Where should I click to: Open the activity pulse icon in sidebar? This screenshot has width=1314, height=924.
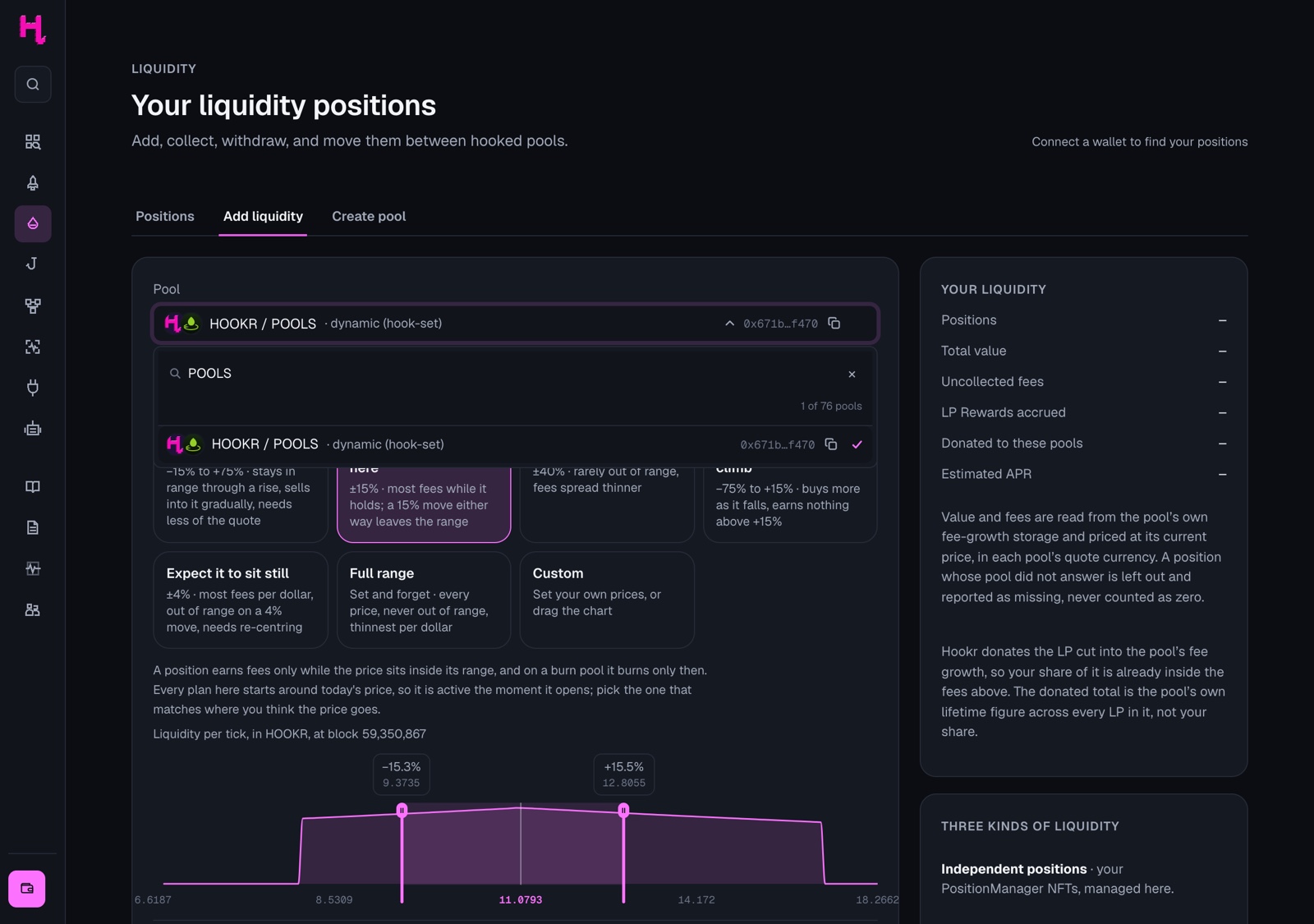point(33,569)
